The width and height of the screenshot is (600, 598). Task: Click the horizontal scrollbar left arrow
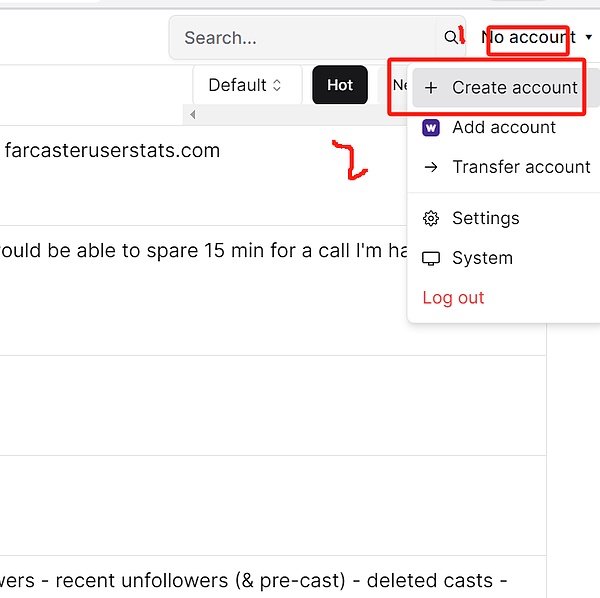pos(192,115)
